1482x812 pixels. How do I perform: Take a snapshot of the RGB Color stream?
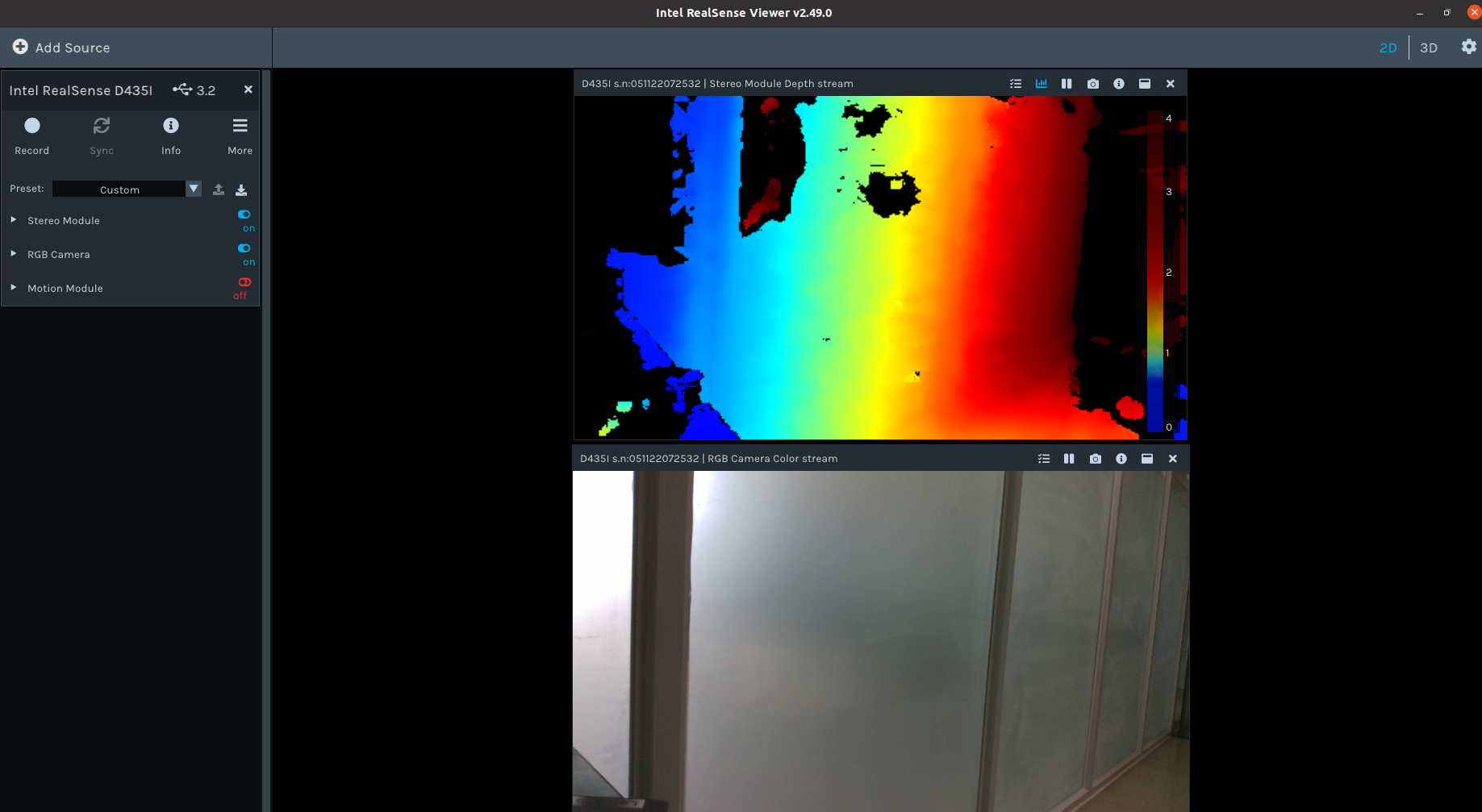pyautogui.click(x=1095, y=458)
